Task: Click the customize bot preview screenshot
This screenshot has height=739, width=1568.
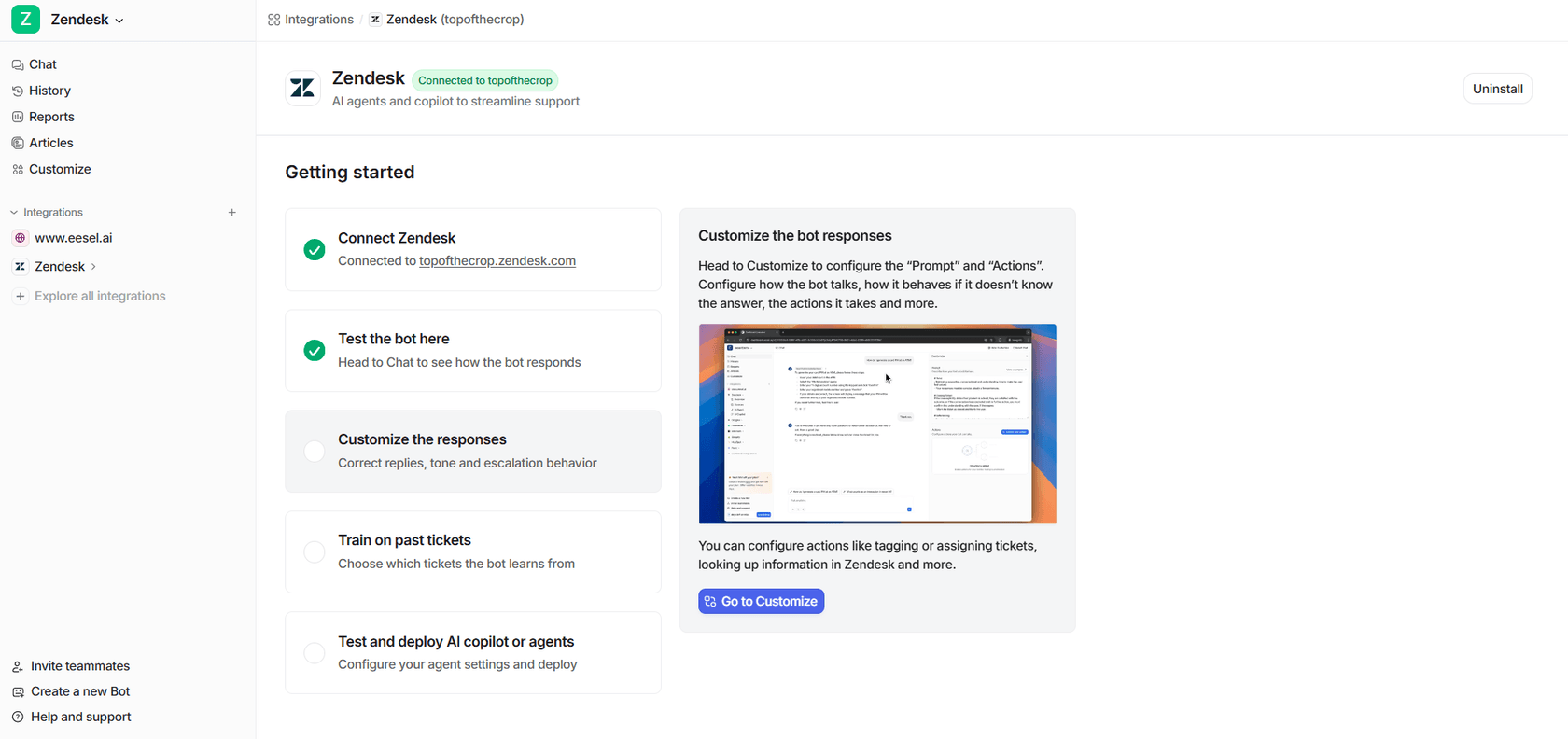Action: point(877,424)
